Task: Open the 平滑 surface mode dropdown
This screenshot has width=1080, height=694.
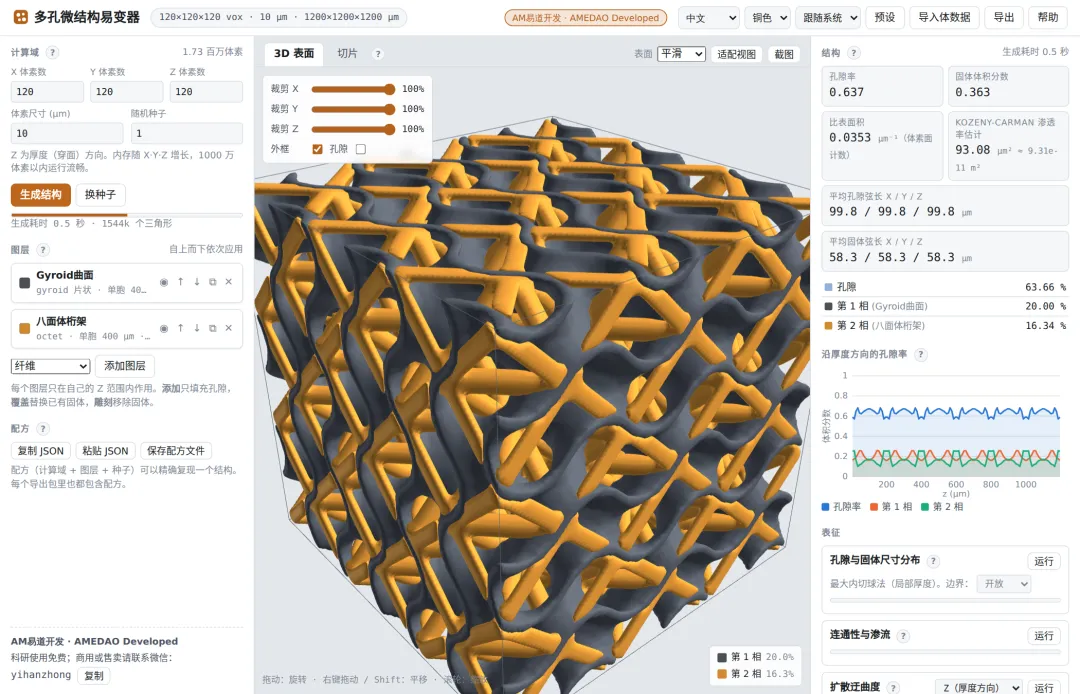Action: 682,54
